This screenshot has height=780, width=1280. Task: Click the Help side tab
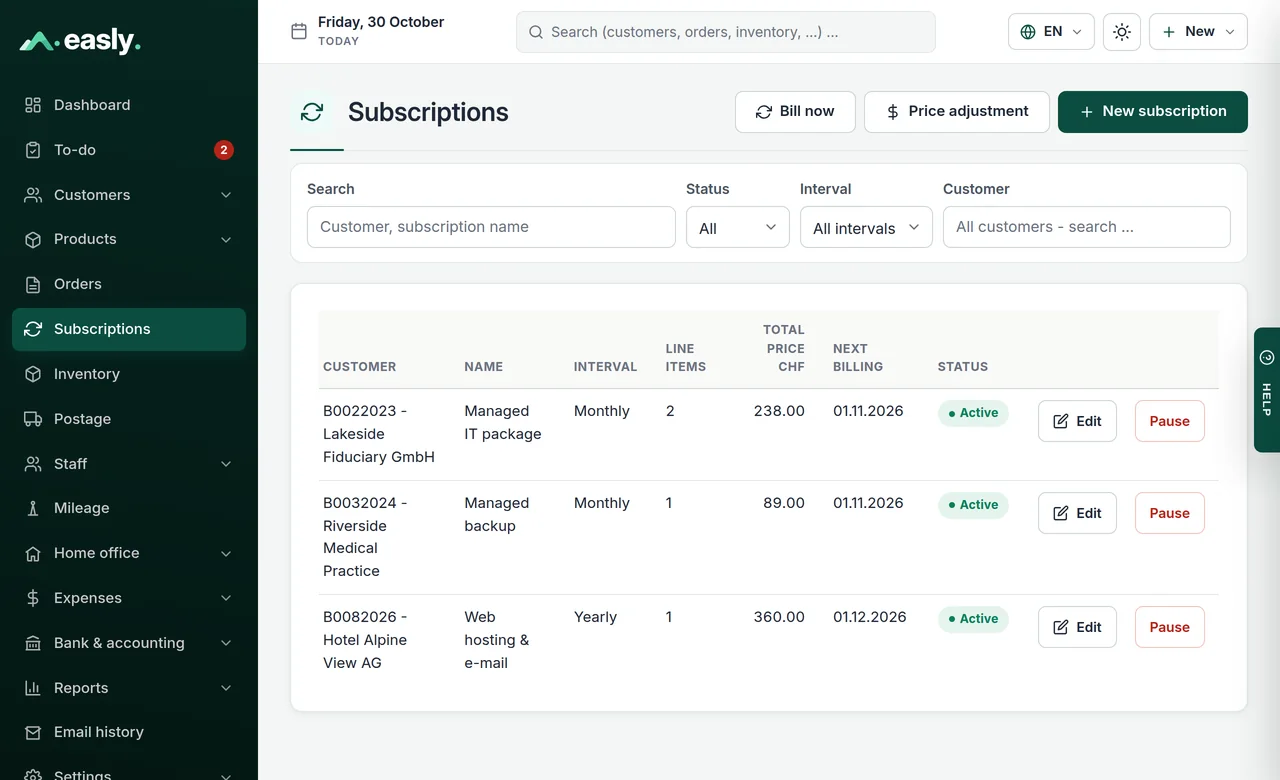point(1267,390)
